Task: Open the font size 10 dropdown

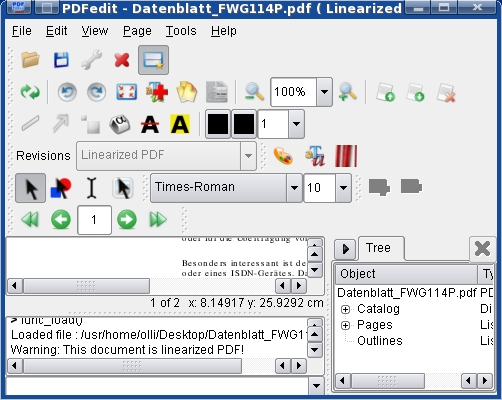Action: [344, 188]
